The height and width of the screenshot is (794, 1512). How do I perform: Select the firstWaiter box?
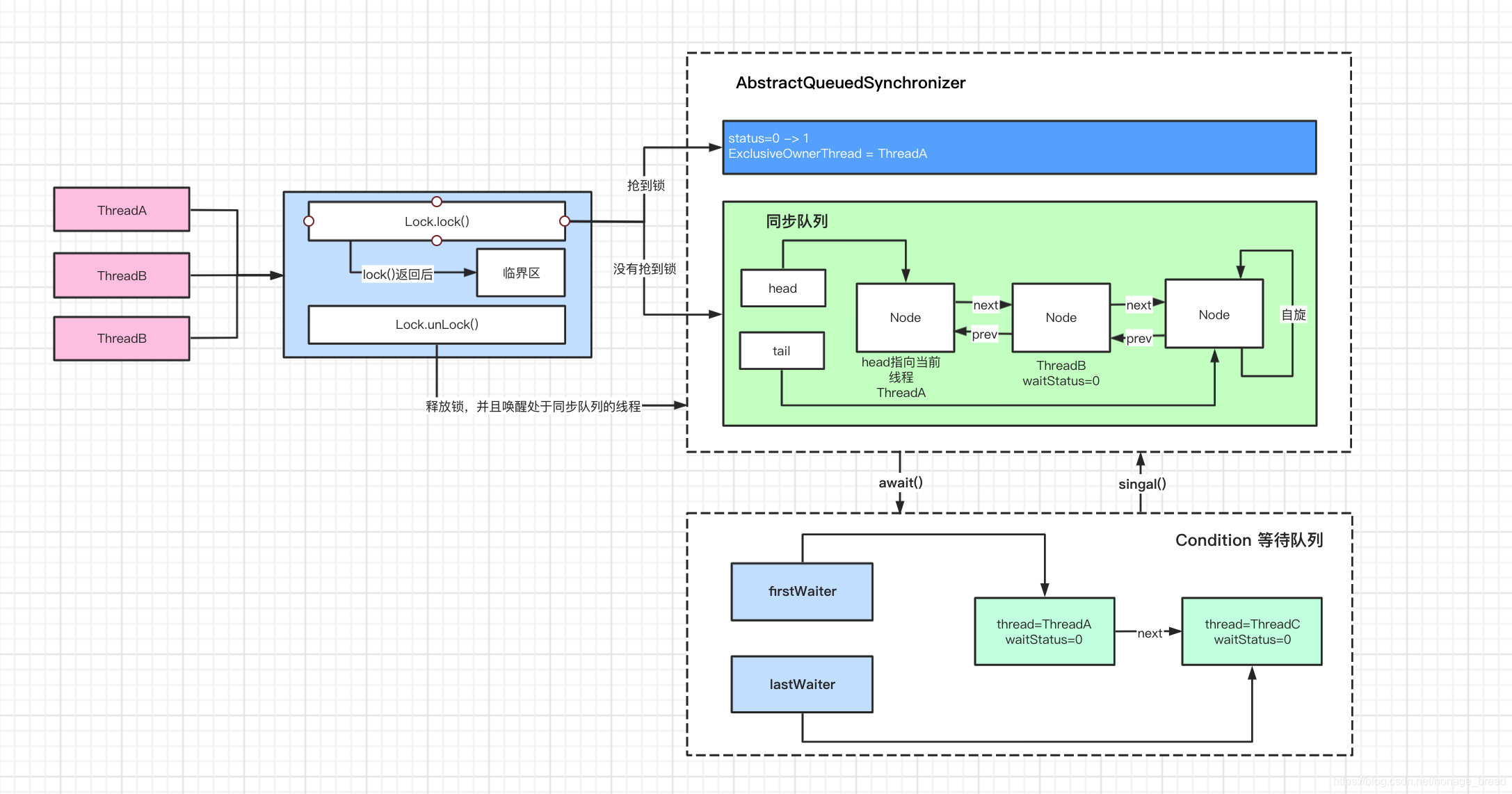802,591
